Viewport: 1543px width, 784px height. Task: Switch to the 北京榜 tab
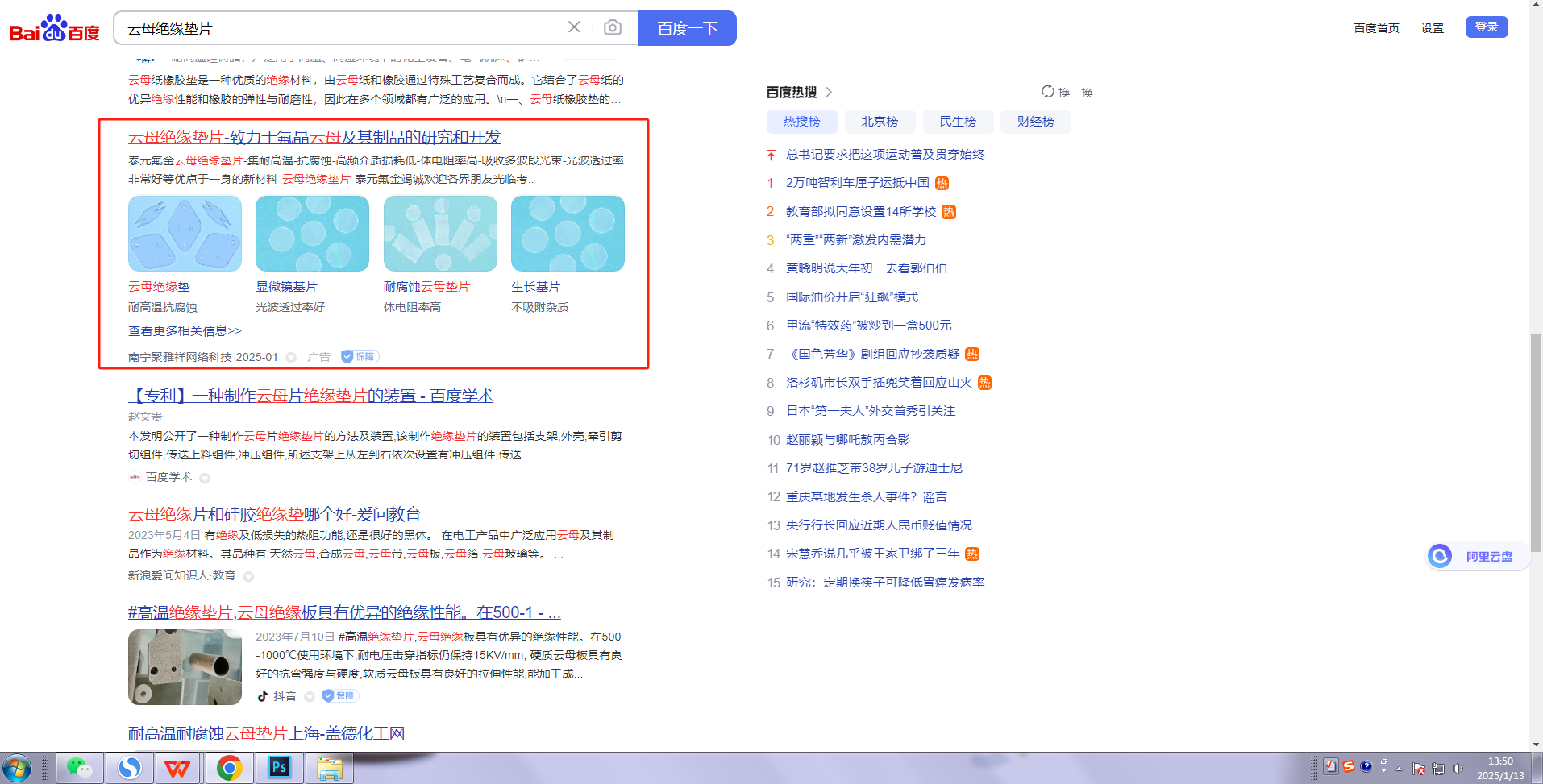[x=880, y=122]
